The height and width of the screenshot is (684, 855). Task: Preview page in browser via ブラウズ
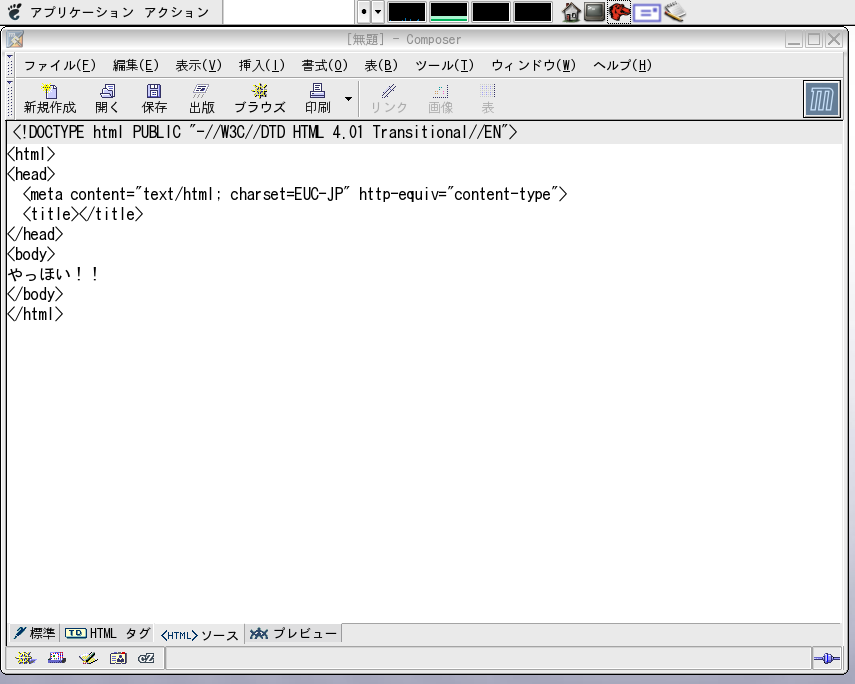click(260, 99)
